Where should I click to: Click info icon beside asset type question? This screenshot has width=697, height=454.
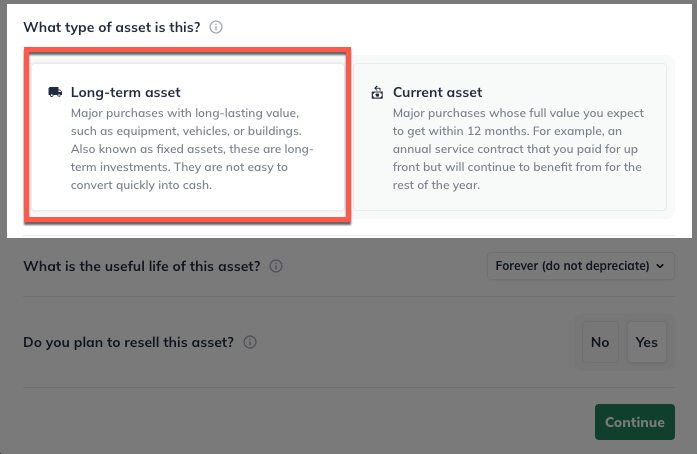[x=216, y=27]
